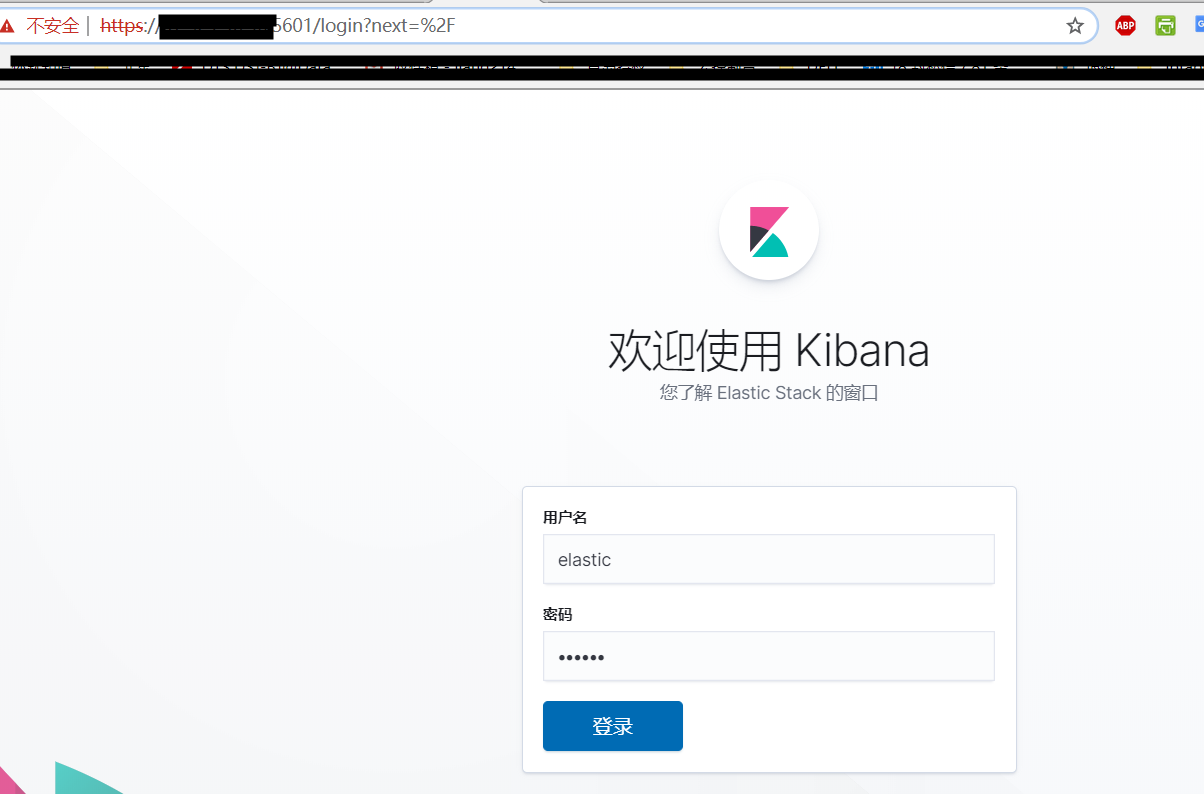1204x794 pixels.
Task: Focus the password input field
Action: [x=768, y=656]
